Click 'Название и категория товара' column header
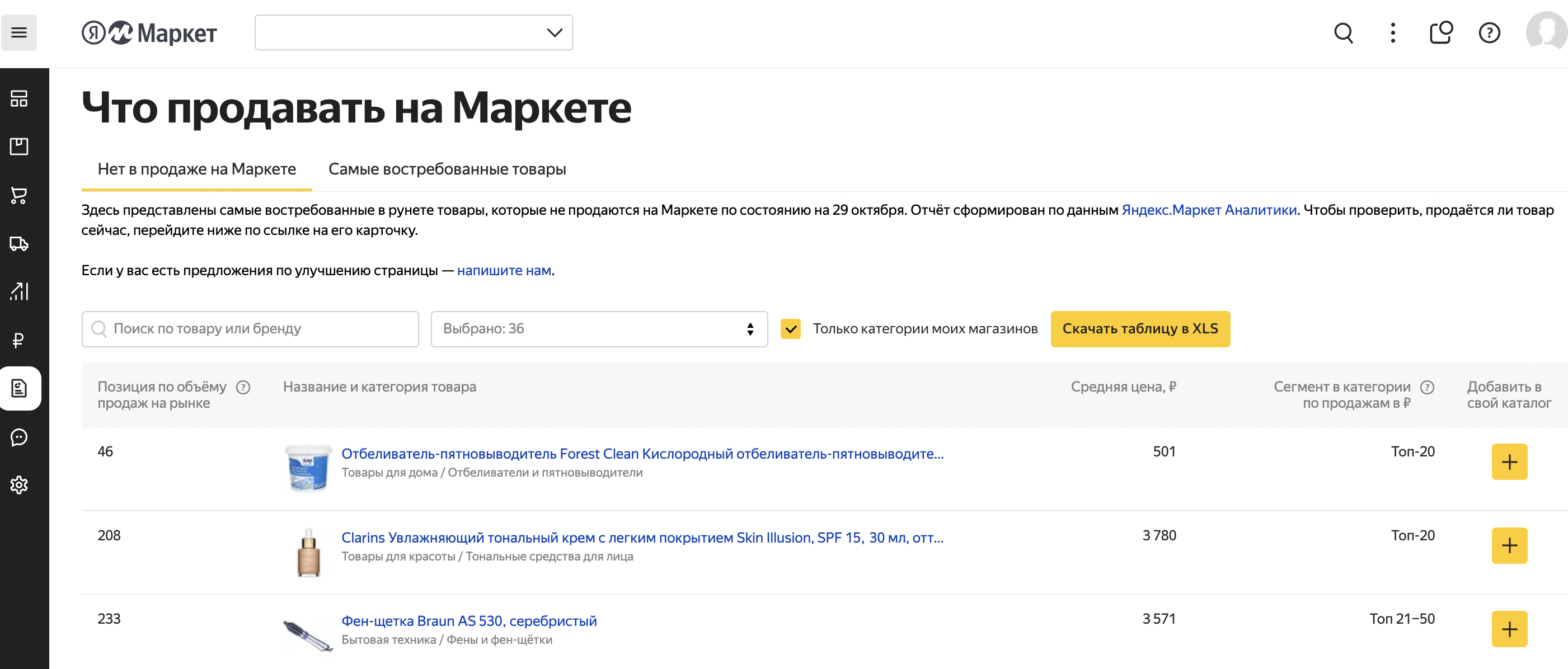The height and width of the screenshot is (669, 1568). pyautogui.click(x=379, y=387)
